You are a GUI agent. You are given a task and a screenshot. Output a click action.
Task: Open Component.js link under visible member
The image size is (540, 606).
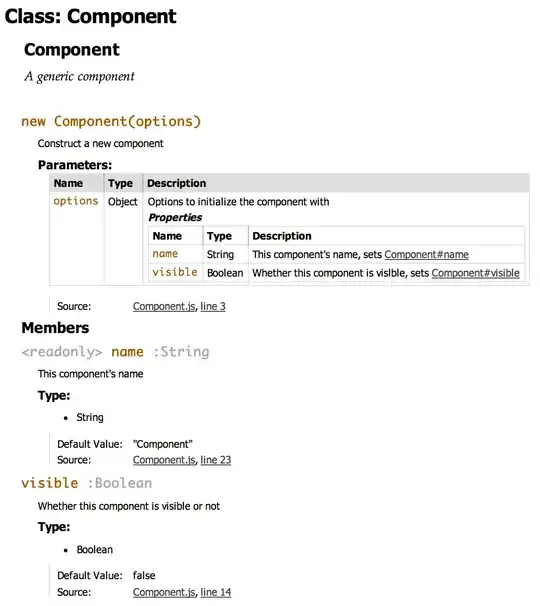164,592
